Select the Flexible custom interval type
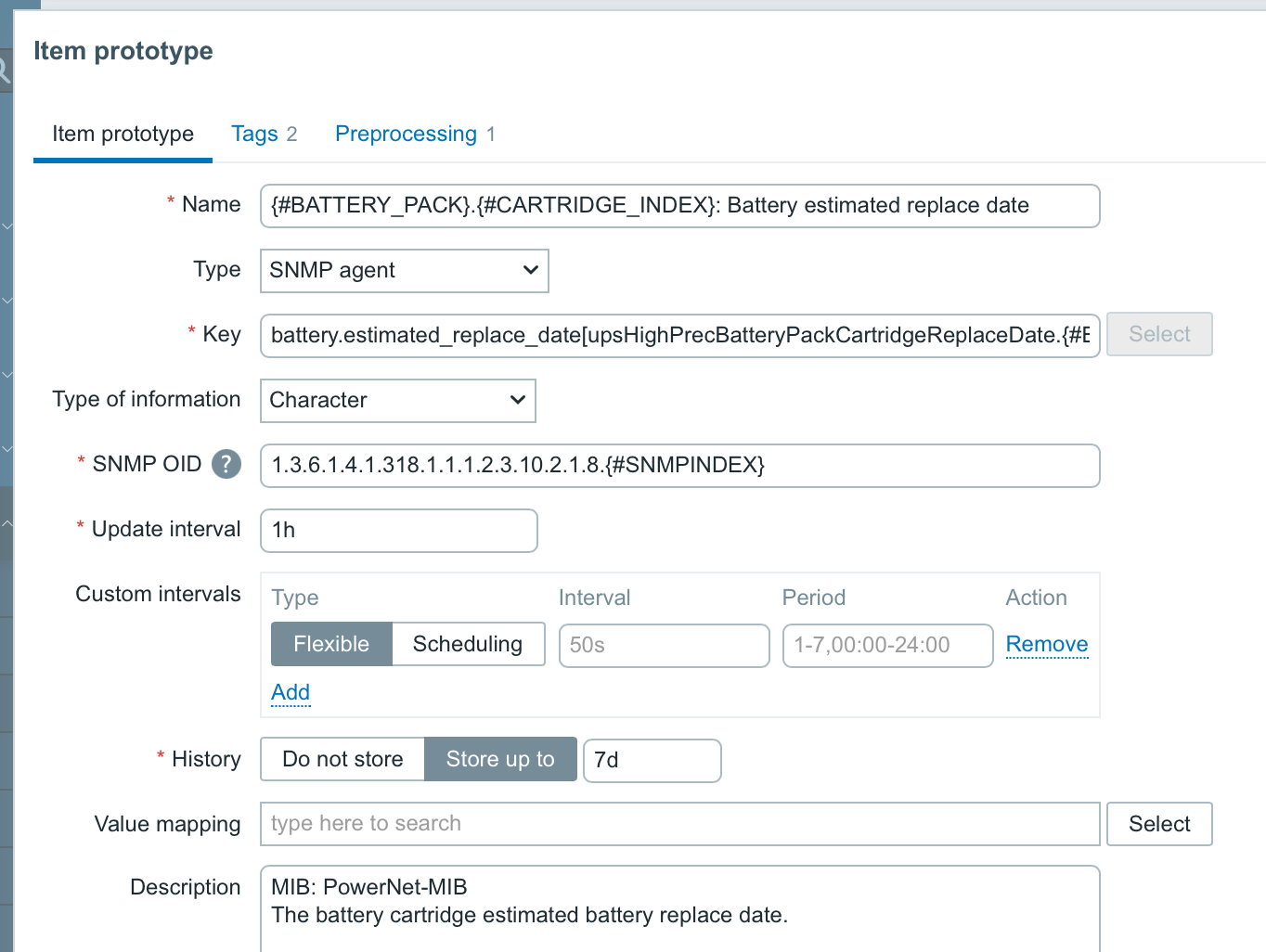 click(331, 644)
